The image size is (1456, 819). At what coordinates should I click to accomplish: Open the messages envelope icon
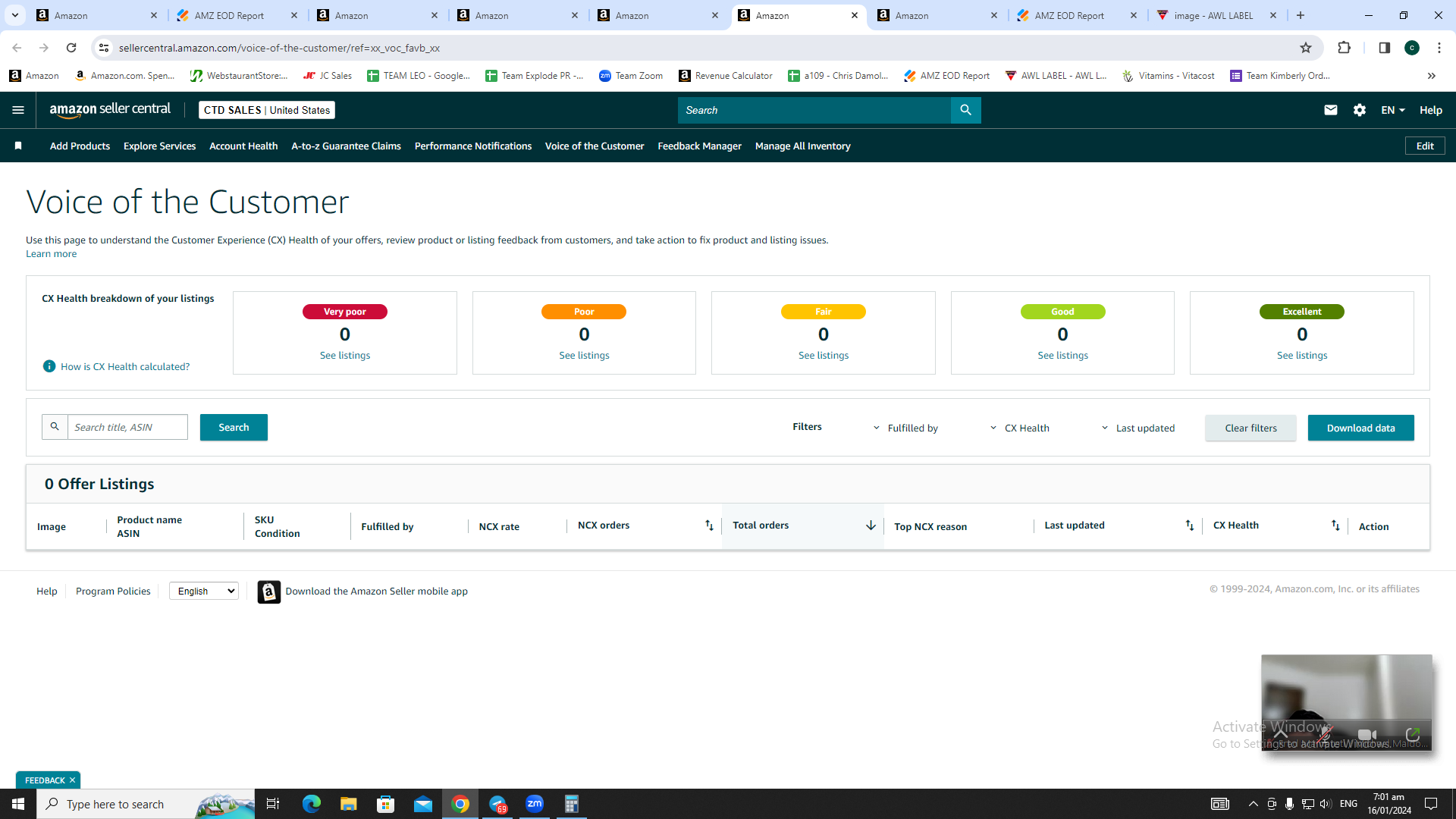click(1330, 110)
